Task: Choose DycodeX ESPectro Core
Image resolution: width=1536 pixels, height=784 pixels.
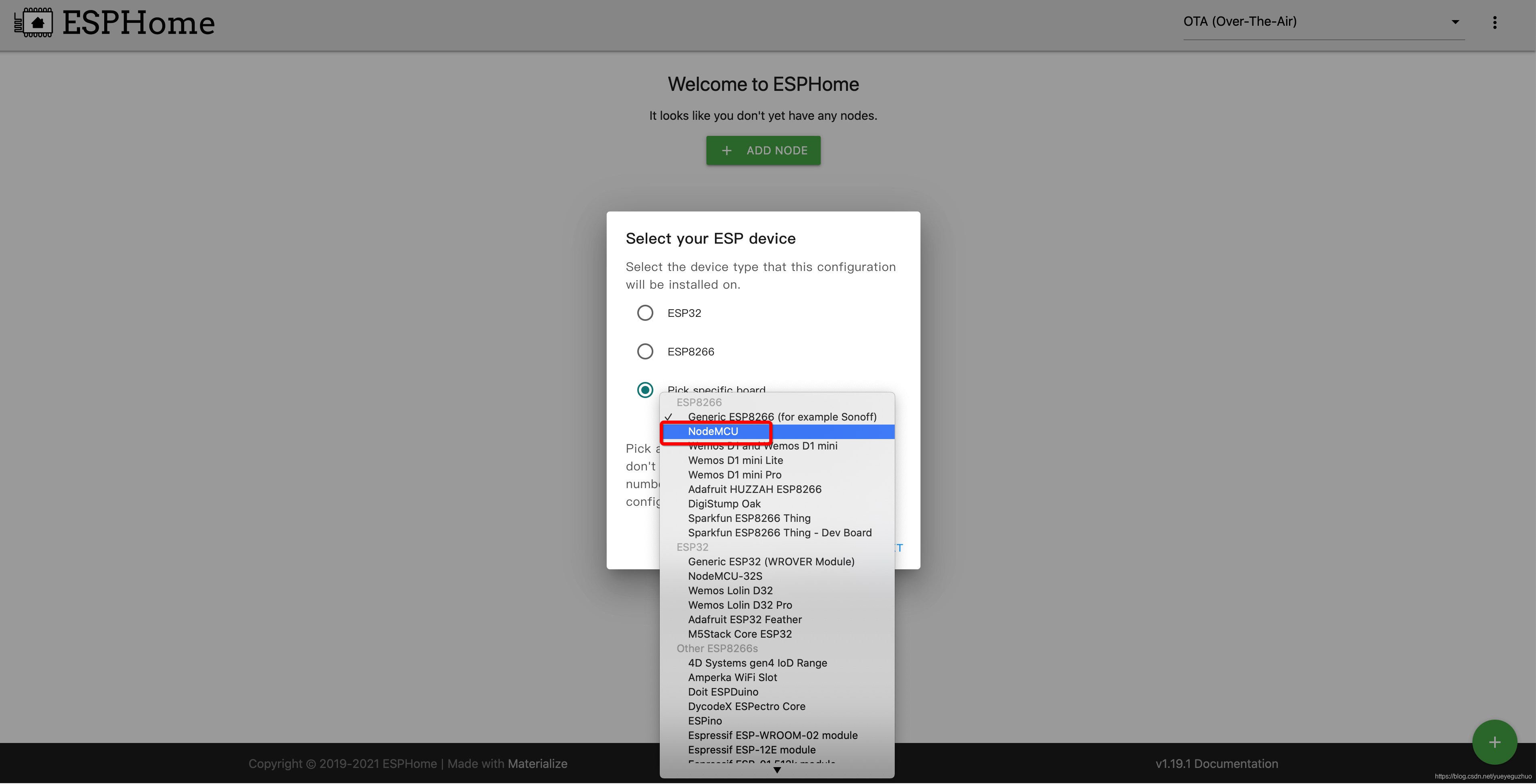Action: click(x=777, y=706)
